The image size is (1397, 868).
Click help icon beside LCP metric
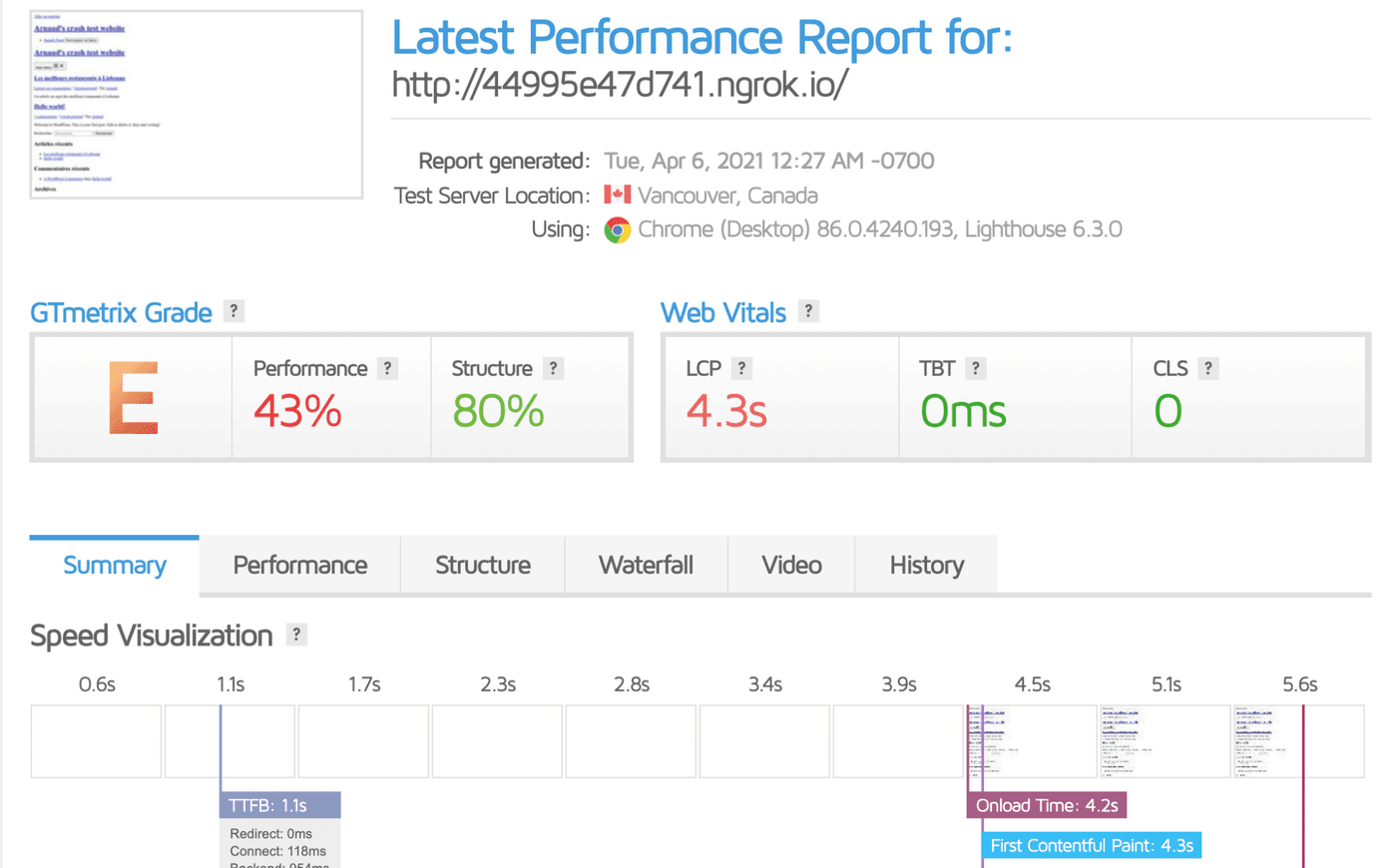pos(741,368)
